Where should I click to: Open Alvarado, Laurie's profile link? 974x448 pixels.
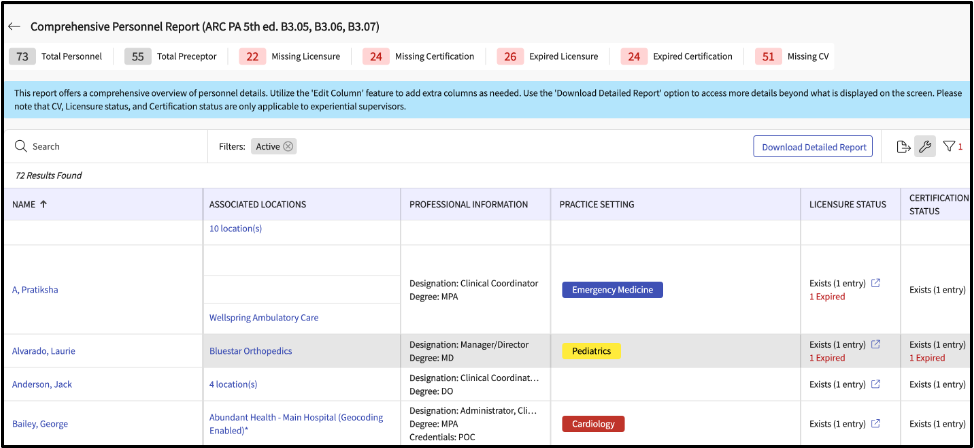(43, 351)
